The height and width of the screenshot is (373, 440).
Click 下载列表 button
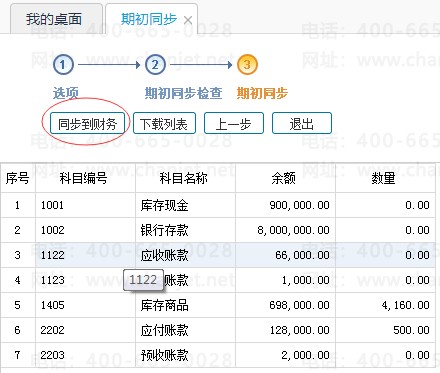coord(164,124)
